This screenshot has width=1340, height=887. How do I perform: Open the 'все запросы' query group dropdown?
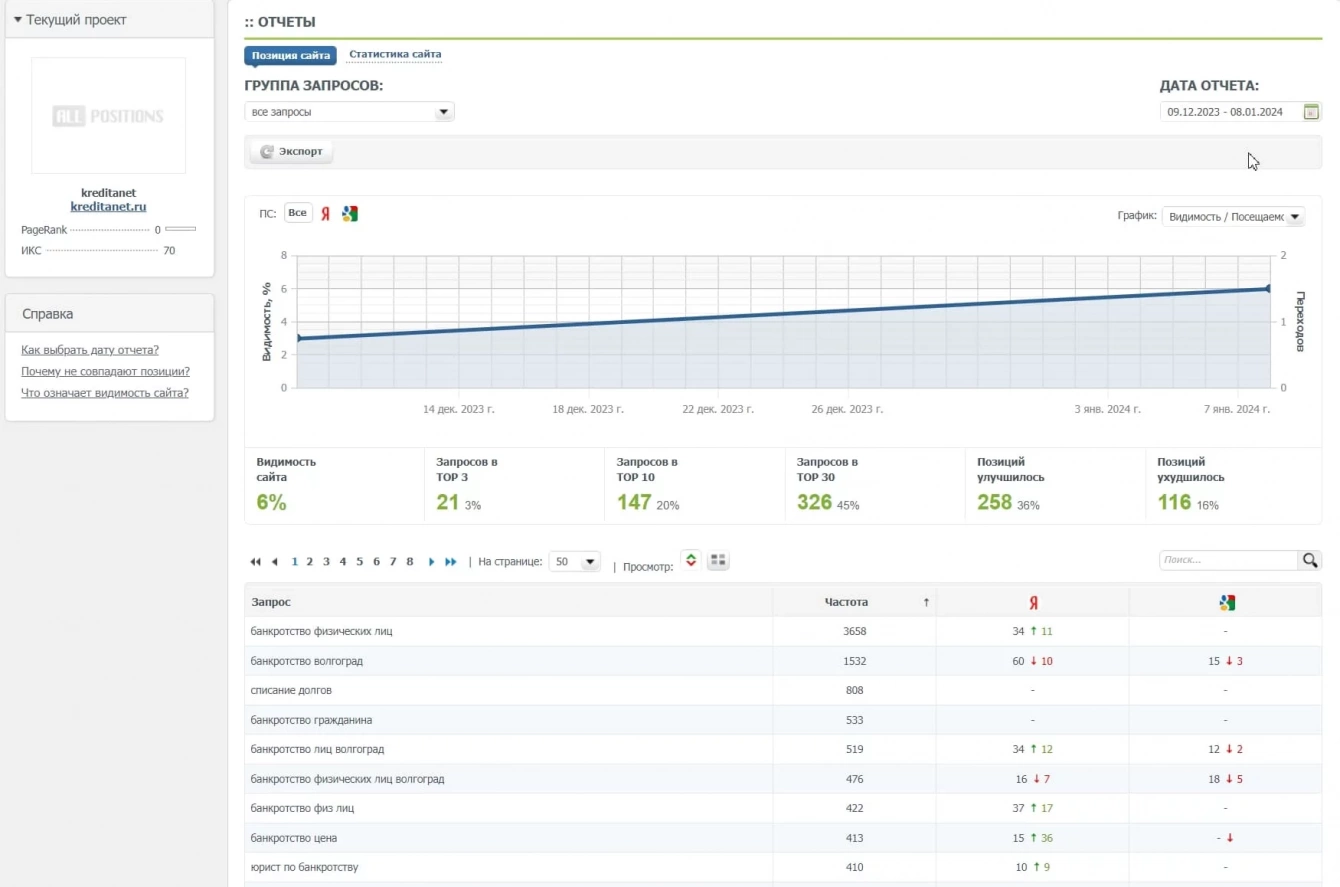click(349, 112)
